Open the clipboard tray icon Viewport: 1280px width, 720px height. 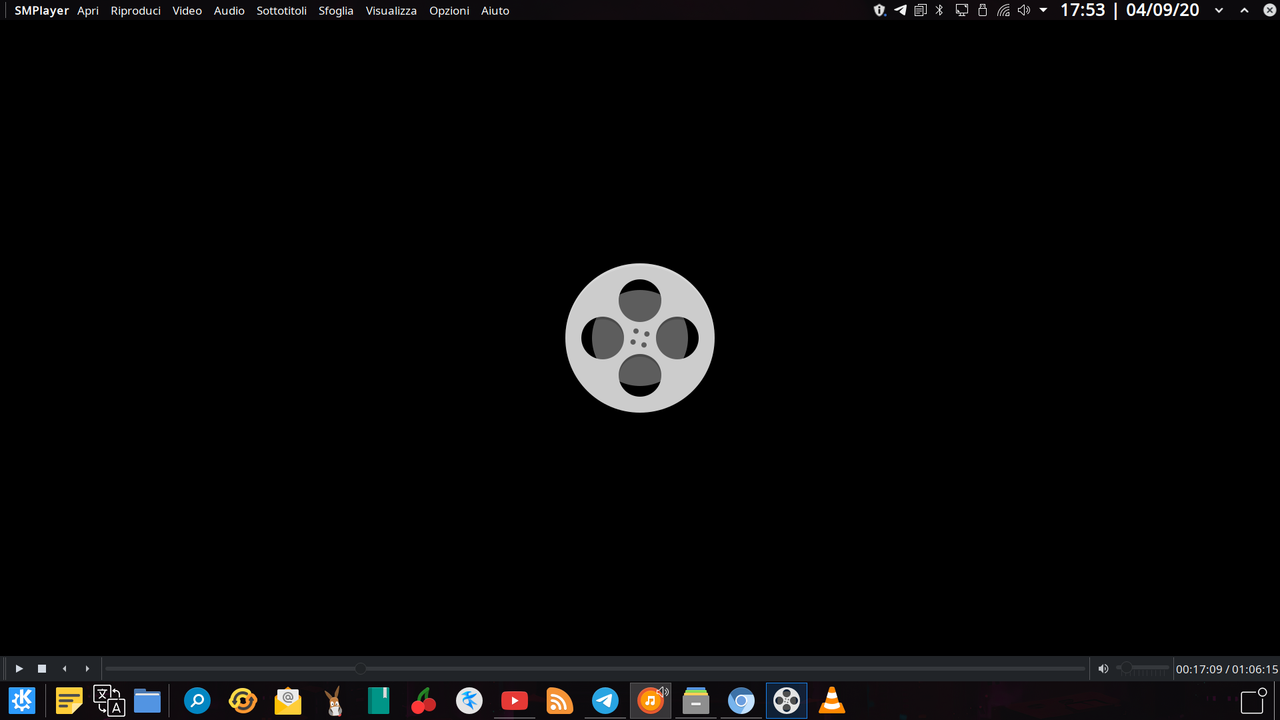point(921,10)
